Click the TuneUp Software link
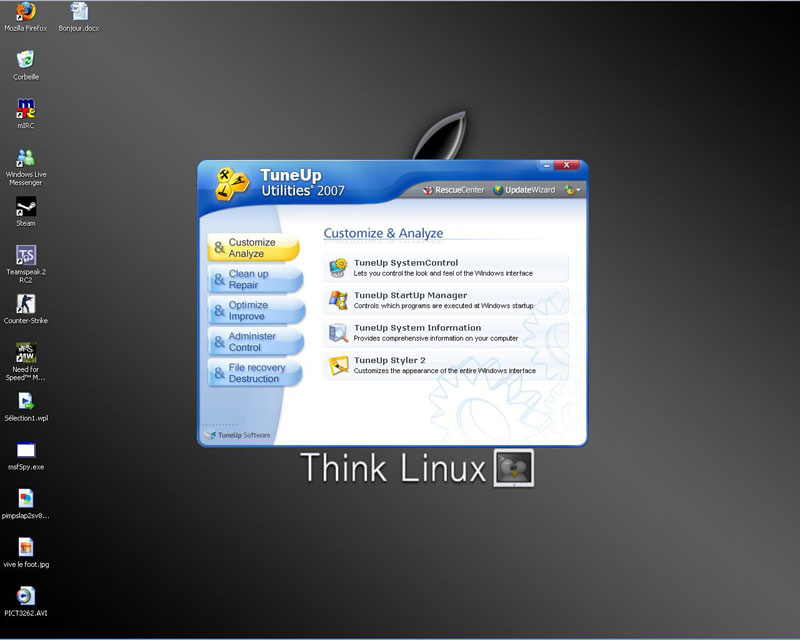 [x=238, y=435]
